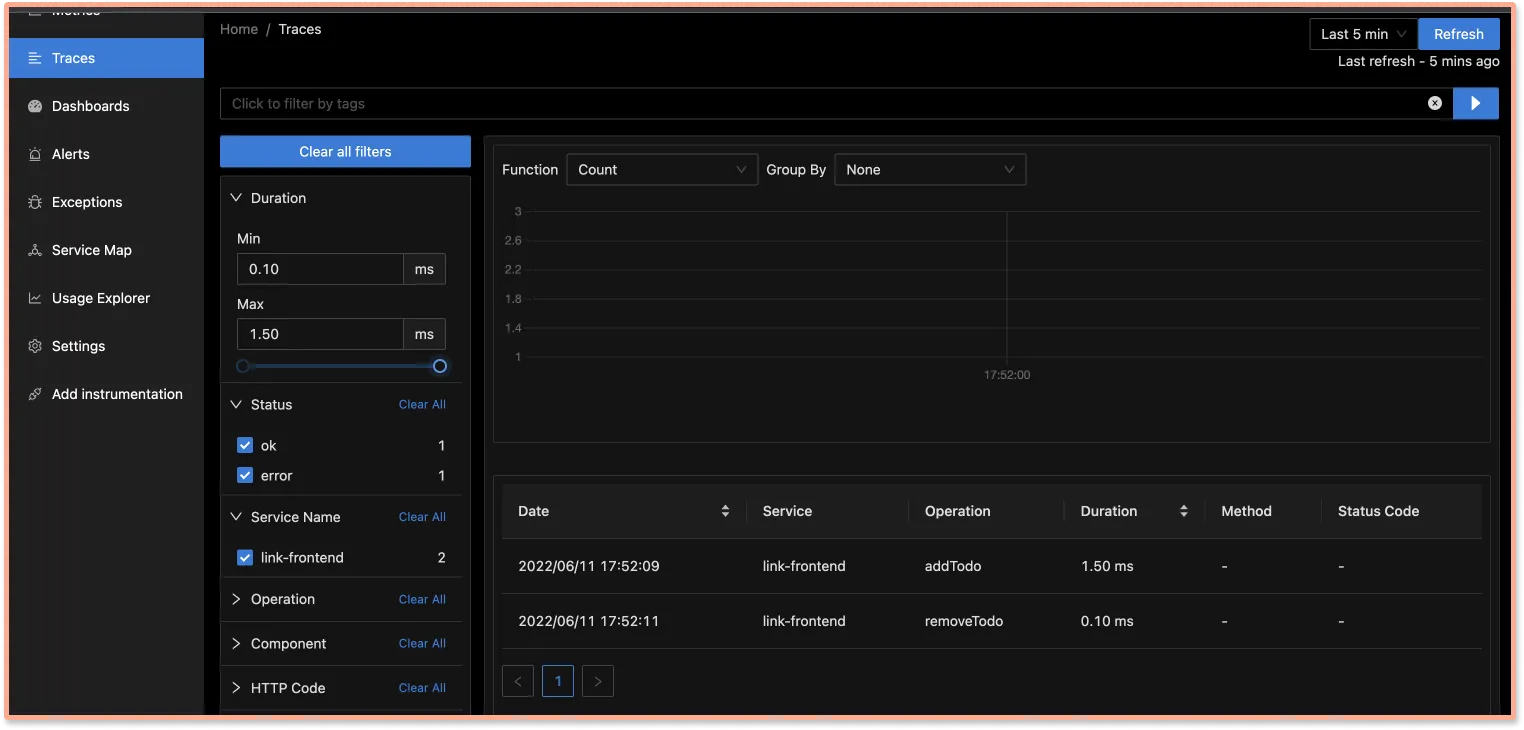
Task: Open Settings in the sidebar
Action: (106, 346)
